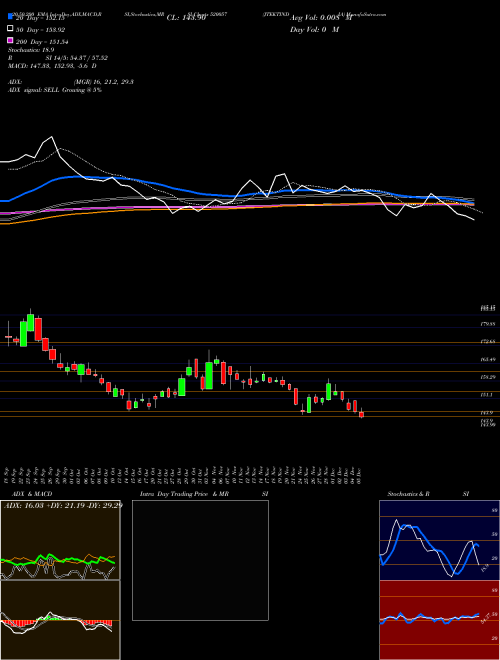Viewport: 500px width, 660px height.
Task: Select the '50 Day = 153.92' label
Action: (x=40, y=29)
